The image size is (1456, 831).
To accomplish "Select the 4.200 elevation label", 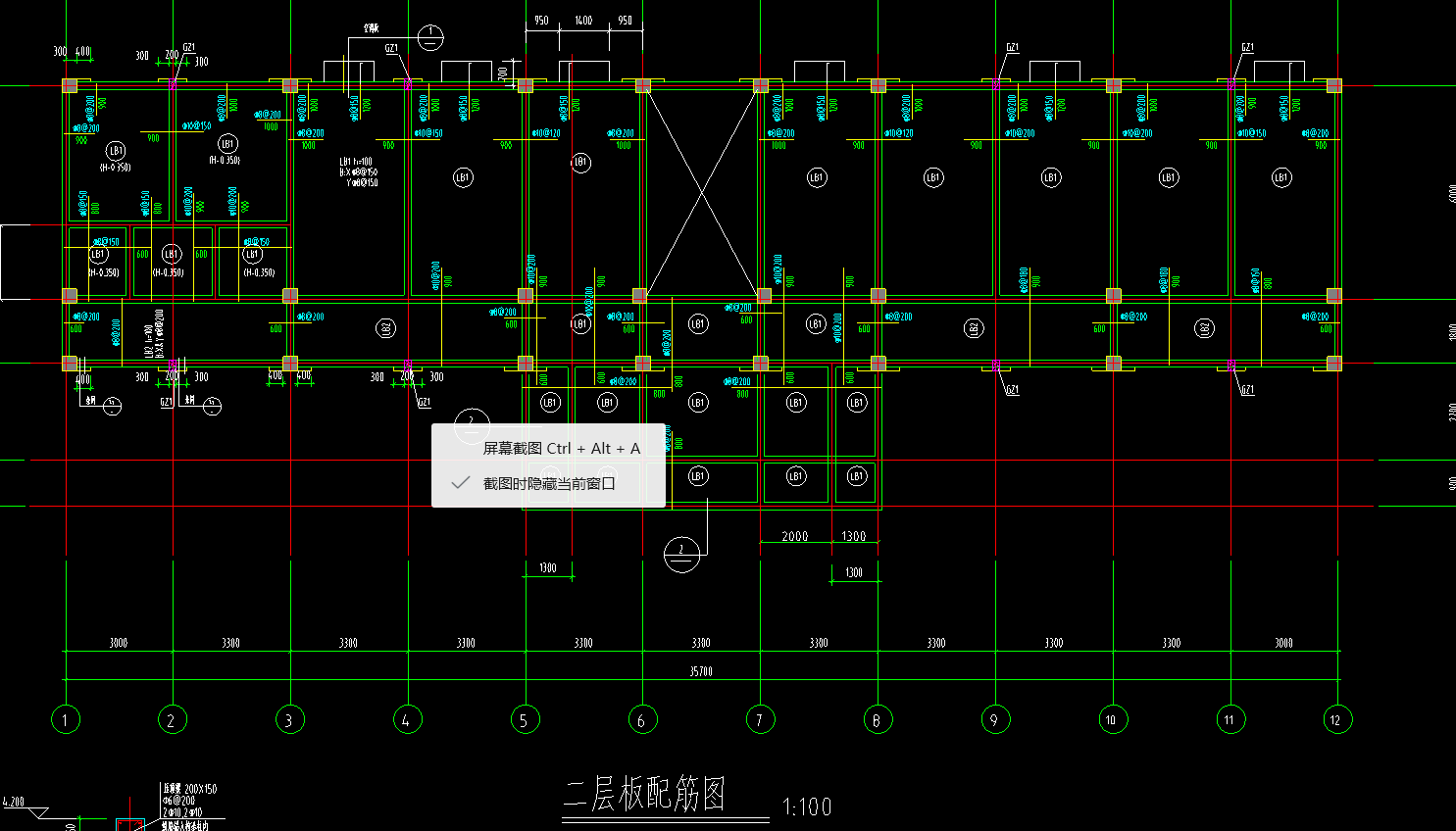I will [14, 802].
